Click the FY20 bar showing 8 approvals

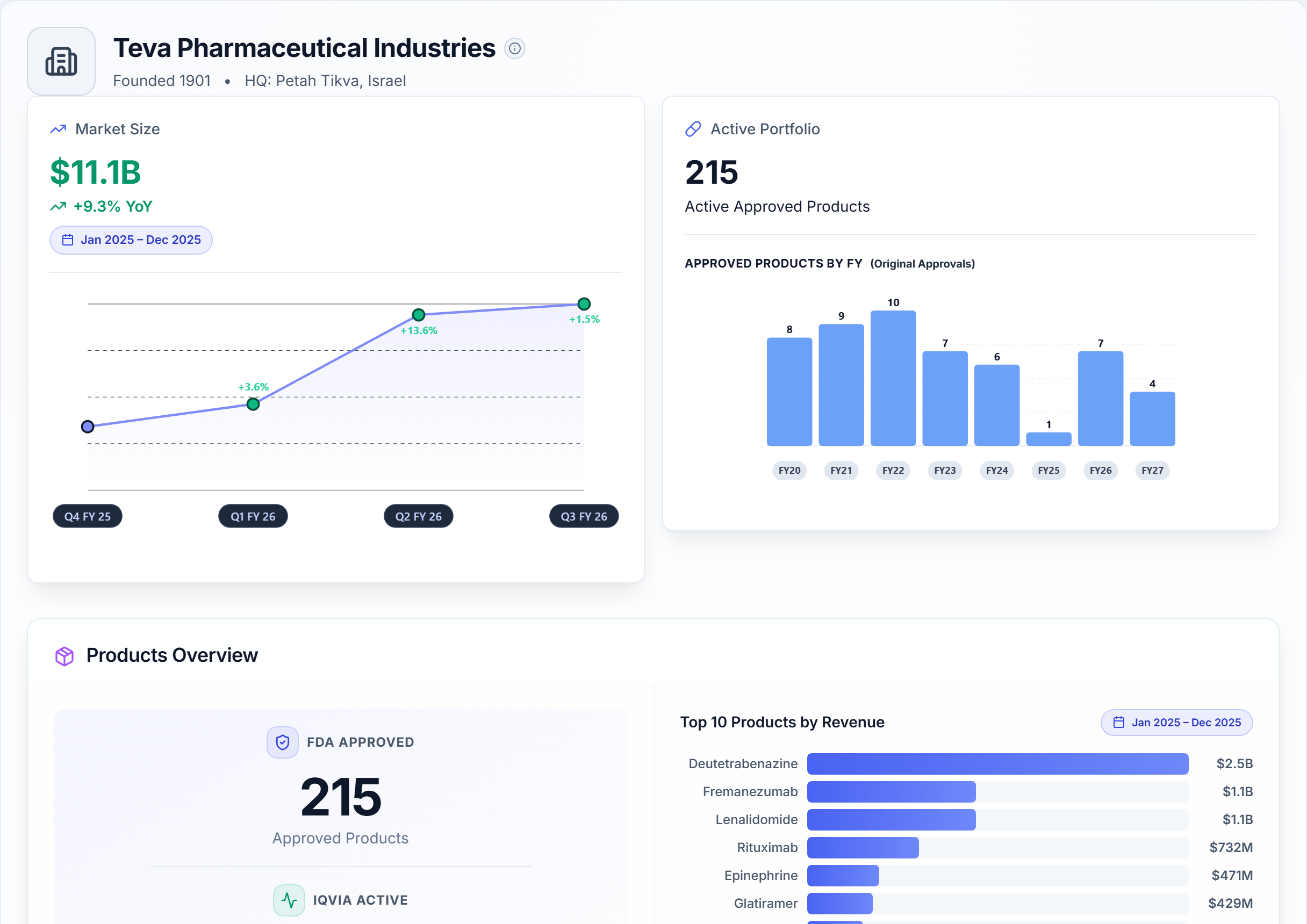(x=789, y=392)
